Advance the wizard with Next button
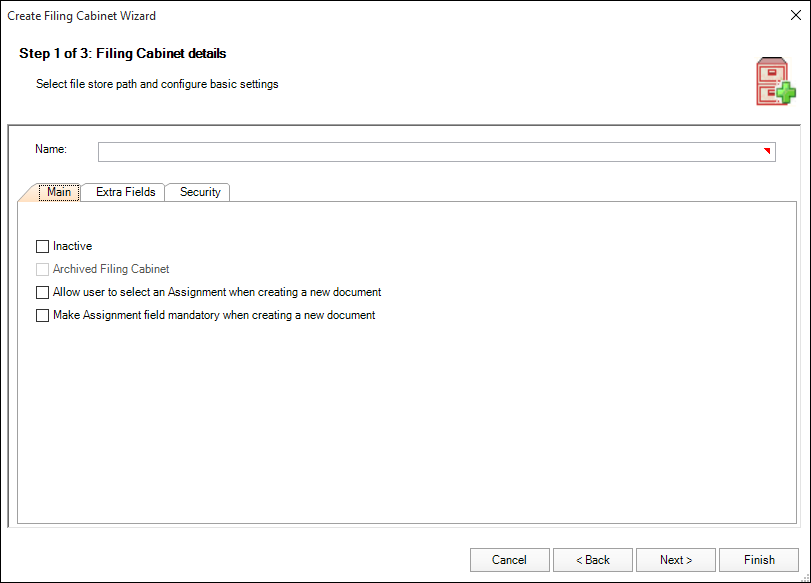The width and height of the screenshot is (811, 583). pyautogui.click(x=675, y=560)
